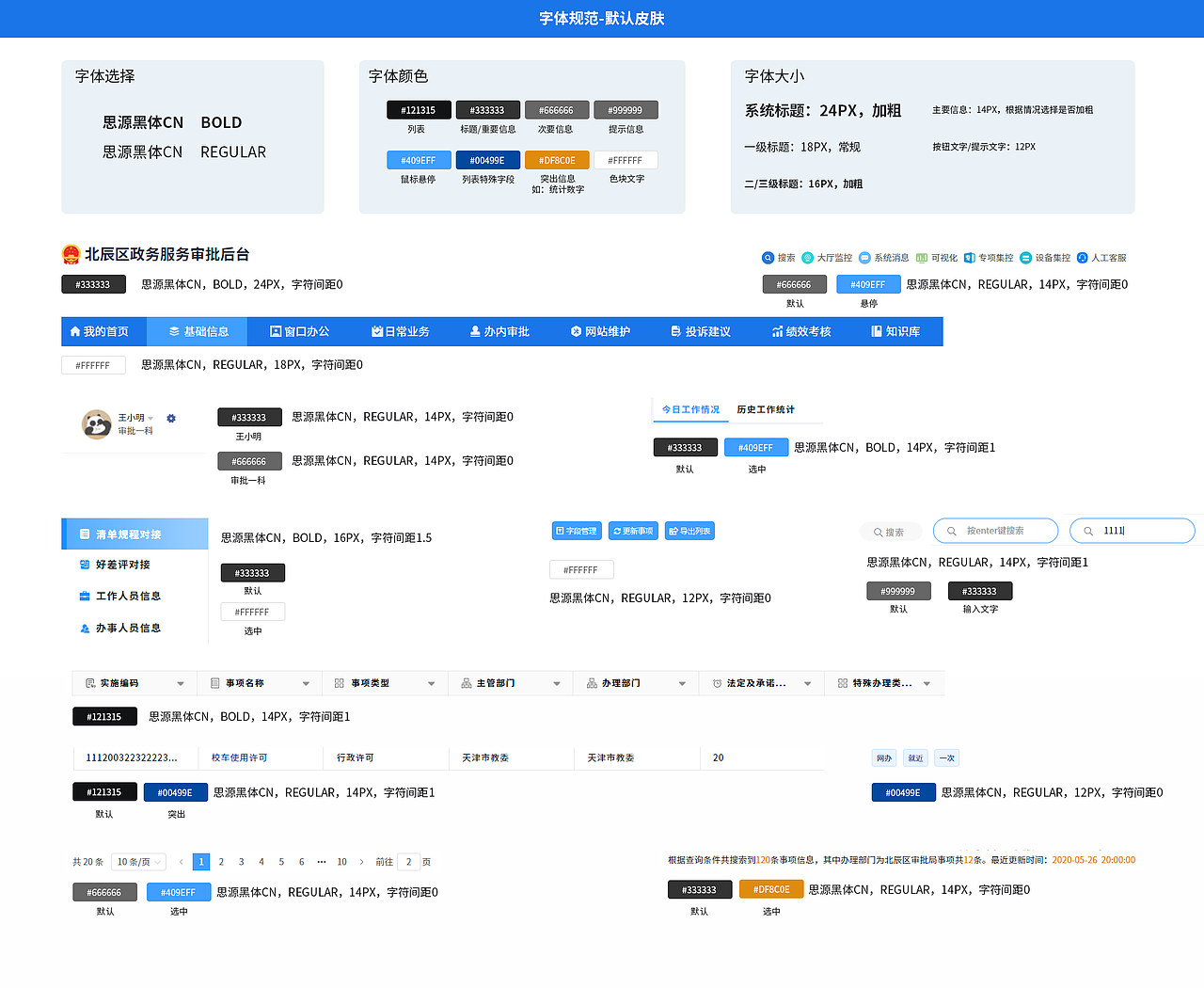Open 绩效考核 in the navigation bar

(x=801, y=331)
